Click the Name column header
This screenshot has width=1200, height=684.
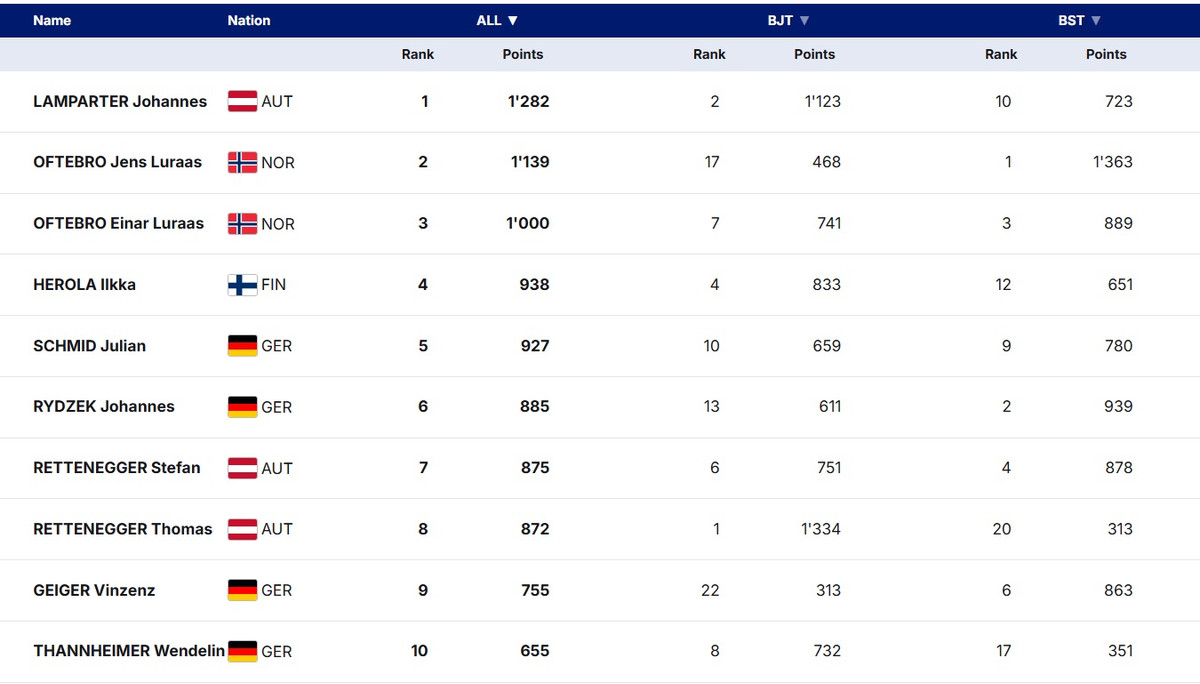pyautogui.click(x=52, y=20)
